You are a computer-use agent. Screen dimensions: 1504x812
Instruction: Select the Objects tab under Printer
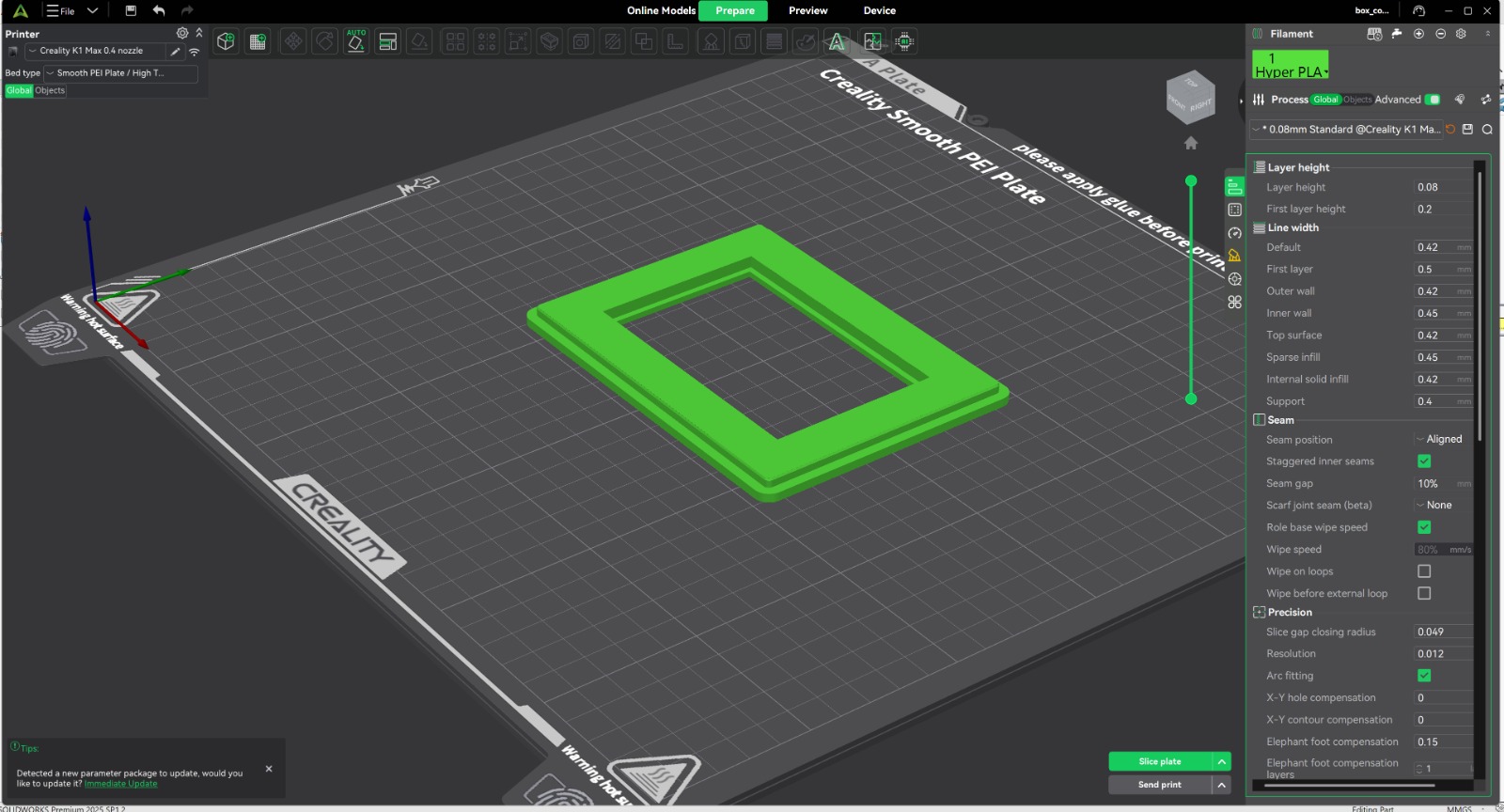[50, 90]
